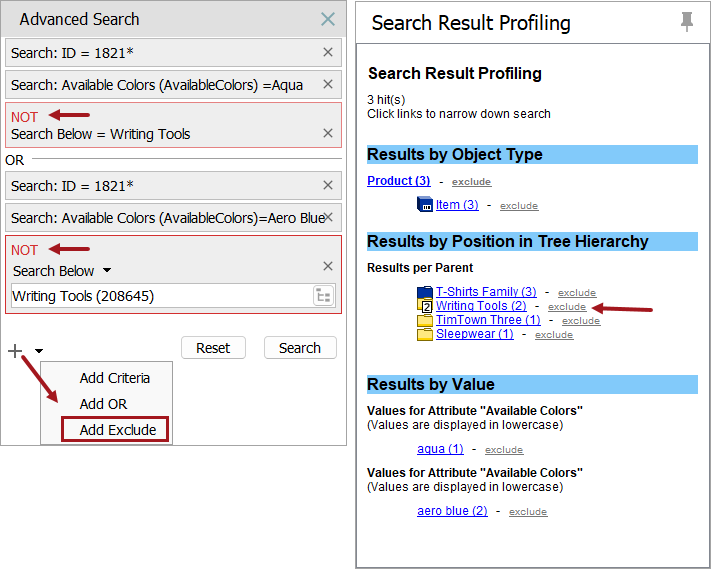Exclude Sleepwear from results

[554, 335]
